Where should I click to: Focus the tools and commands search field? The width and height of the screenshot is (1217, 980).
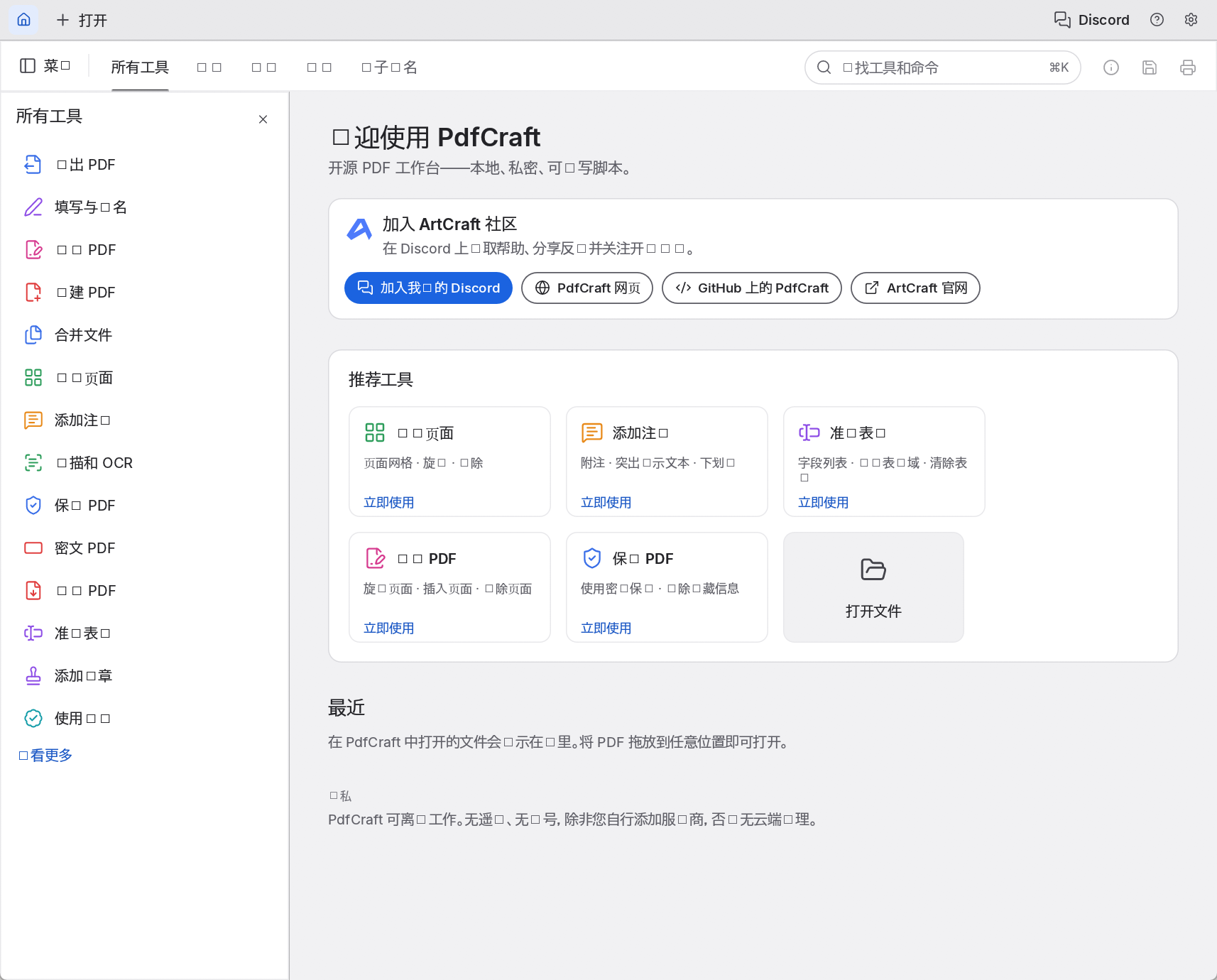[942, 67]
